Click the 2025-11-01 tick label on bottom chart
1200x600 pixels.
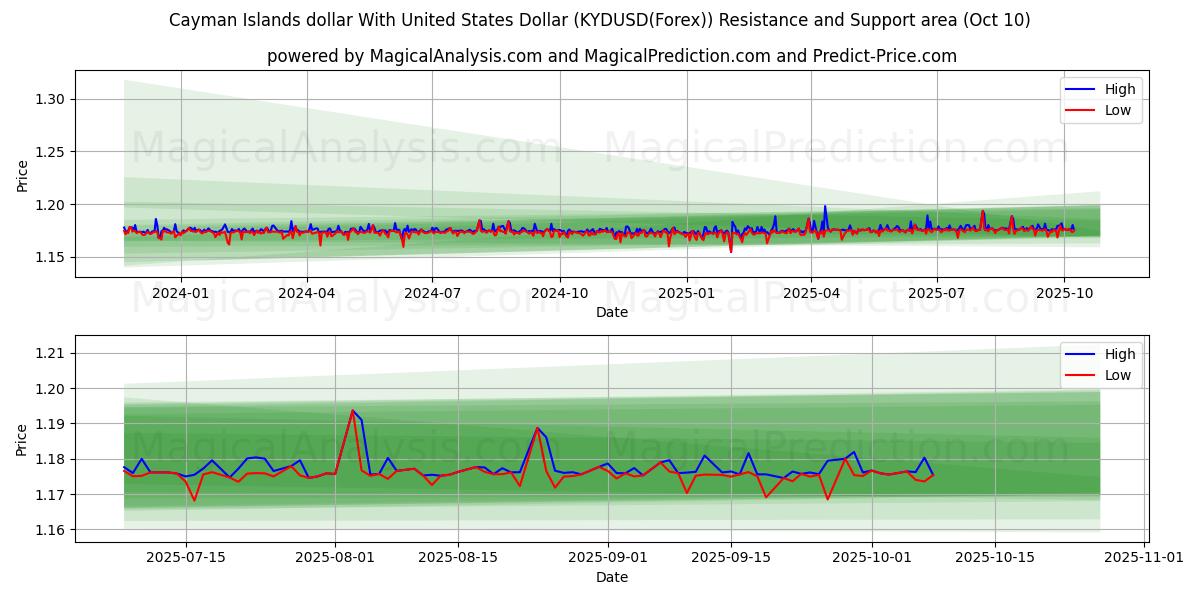pos(1144,558)
